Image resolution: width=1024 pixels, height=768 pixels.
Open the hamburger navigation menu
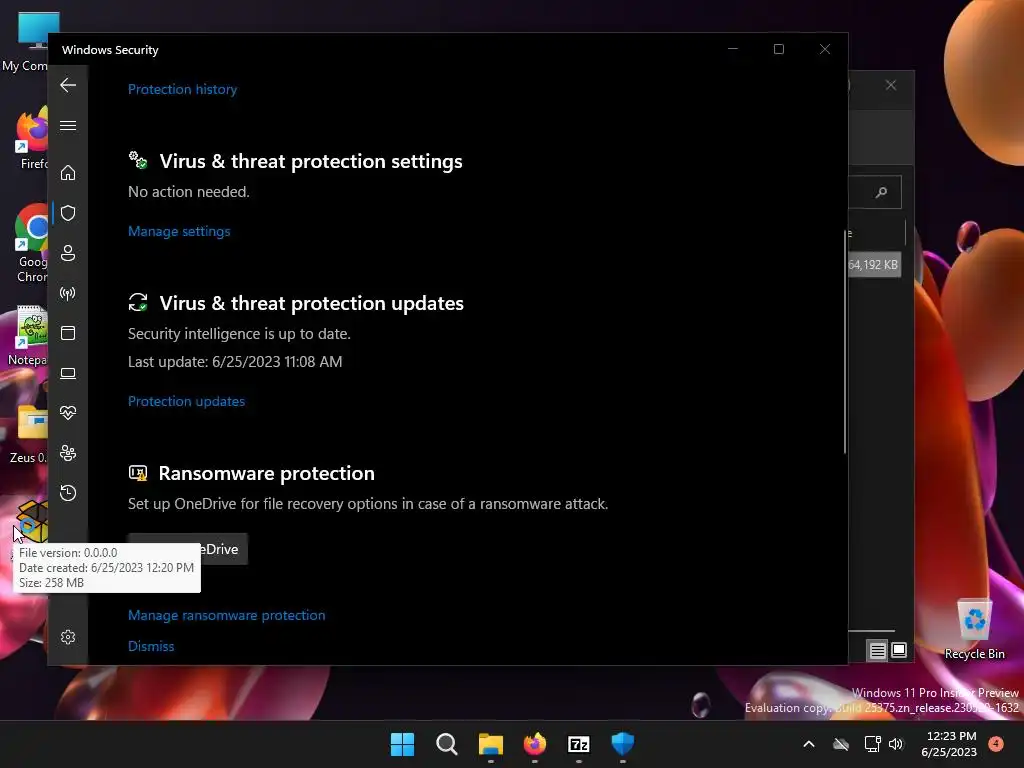coord(68,125)
